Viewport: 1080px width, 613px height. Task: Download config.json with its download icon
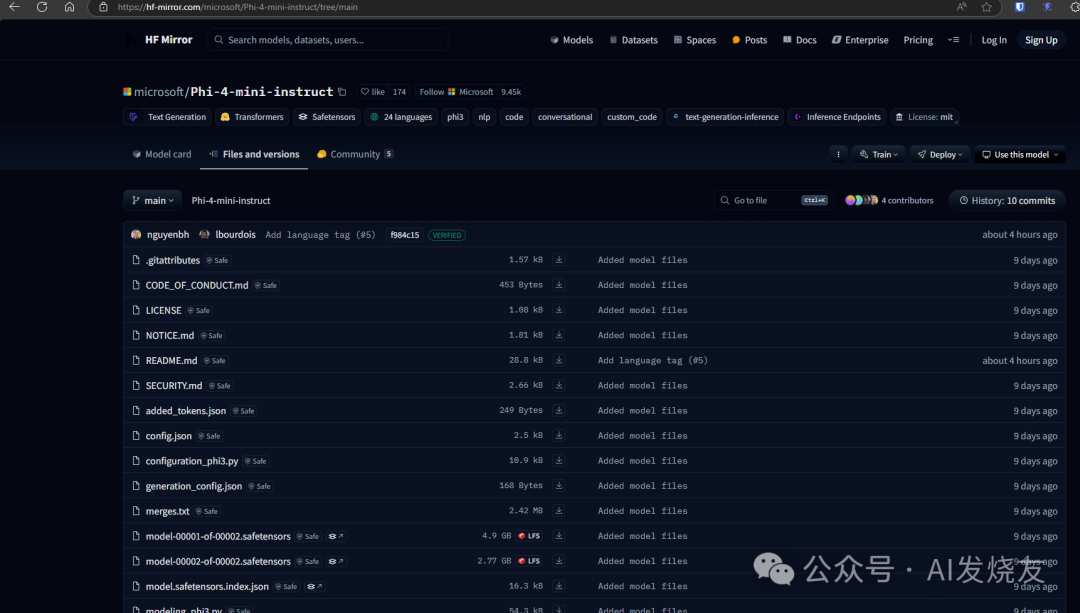[x=559, y=435]
